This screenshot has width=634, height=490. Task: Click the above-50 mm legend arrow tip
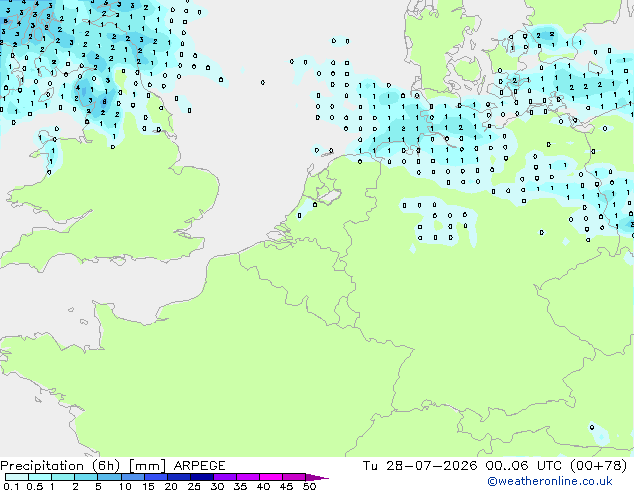pyautogui.click(x=317, y=478)
